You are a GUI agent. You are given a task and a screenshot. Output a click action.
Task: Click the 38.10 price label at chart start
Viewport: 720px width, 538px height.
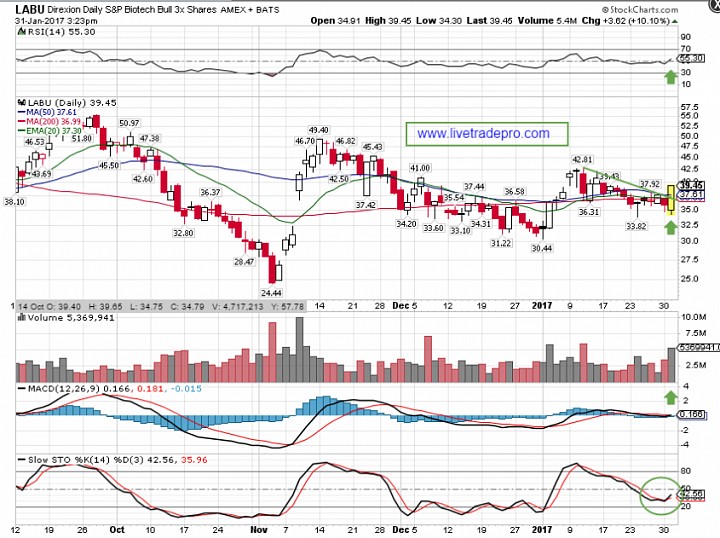pos(14,202)
